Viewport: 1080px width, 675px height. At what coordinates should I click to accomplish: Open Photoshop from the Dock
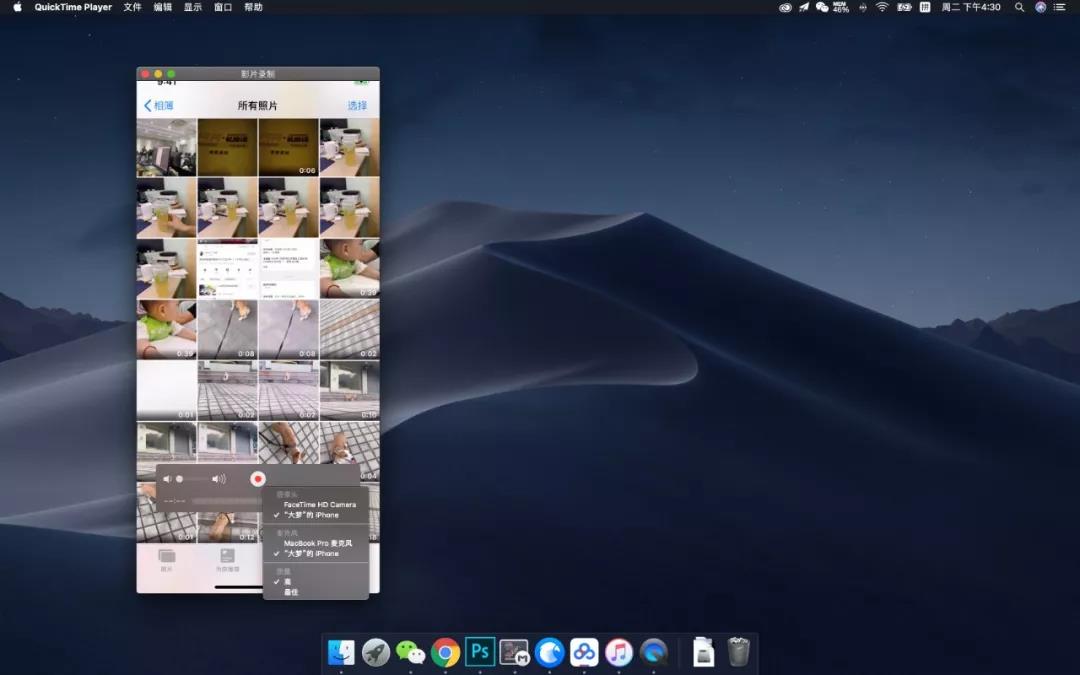[480, 652]
